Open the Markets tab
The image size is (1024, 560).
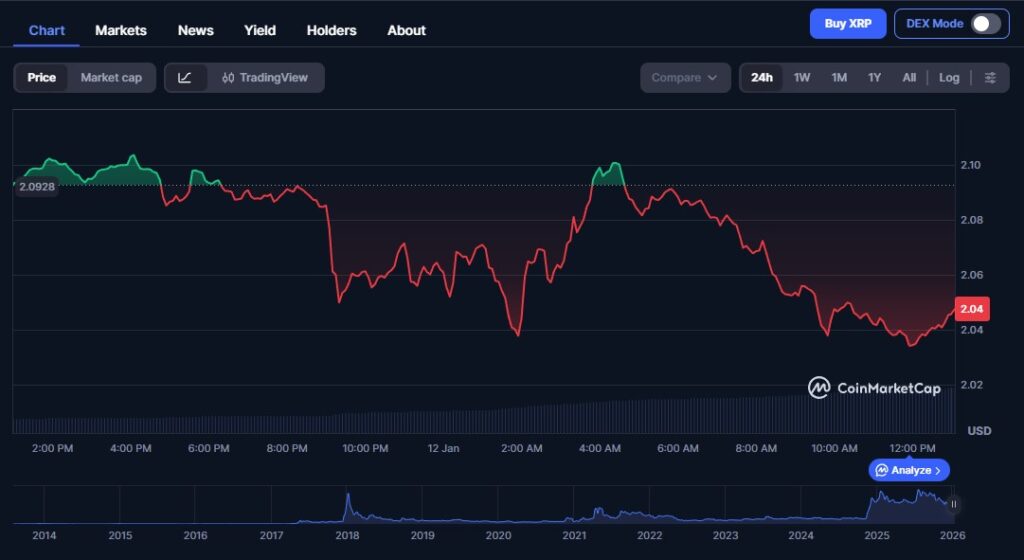click(x=121, y=30)
